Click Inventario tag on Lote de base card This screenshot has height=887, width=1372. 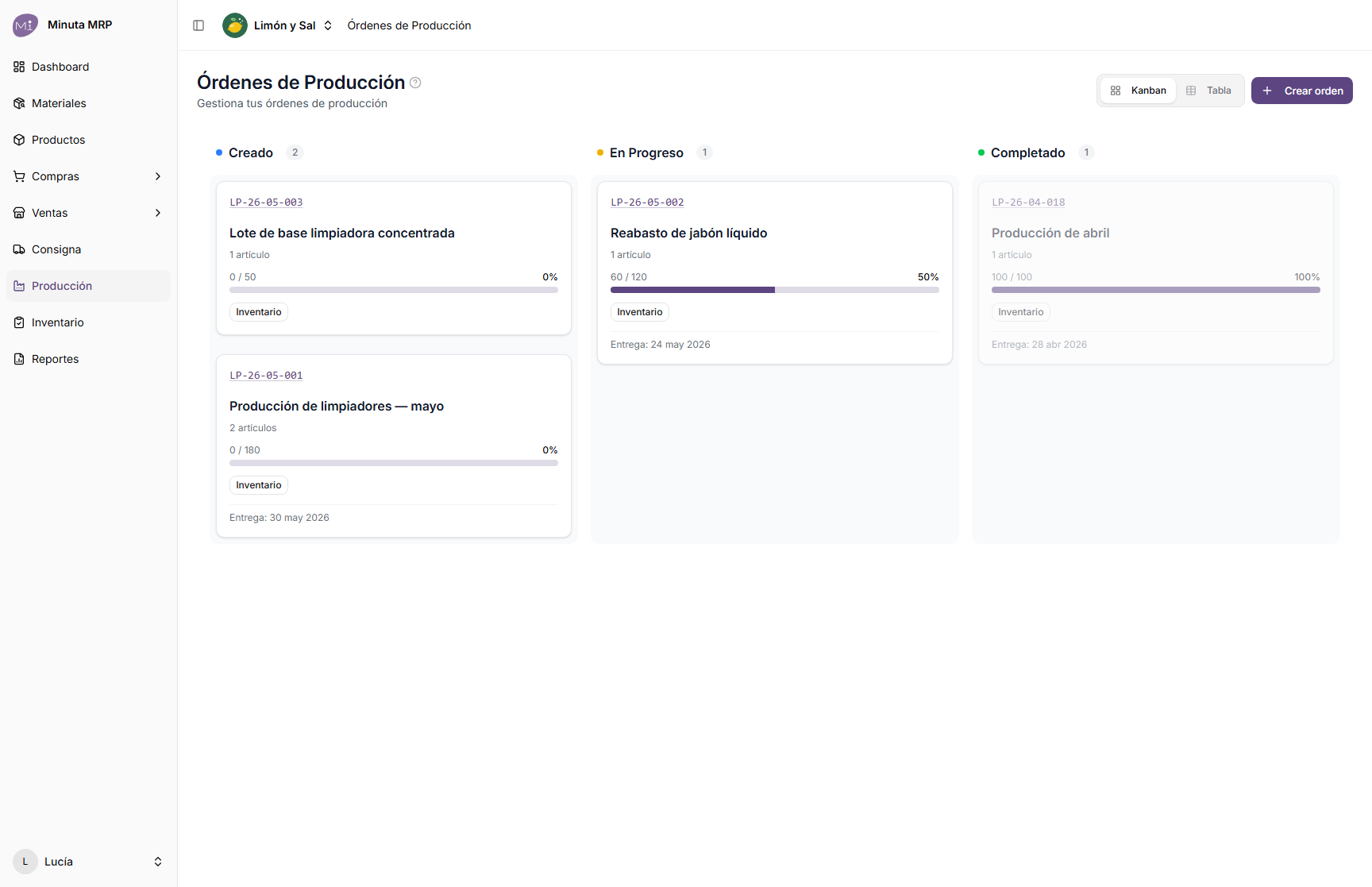pyautogui.click(x=259, y=312)
